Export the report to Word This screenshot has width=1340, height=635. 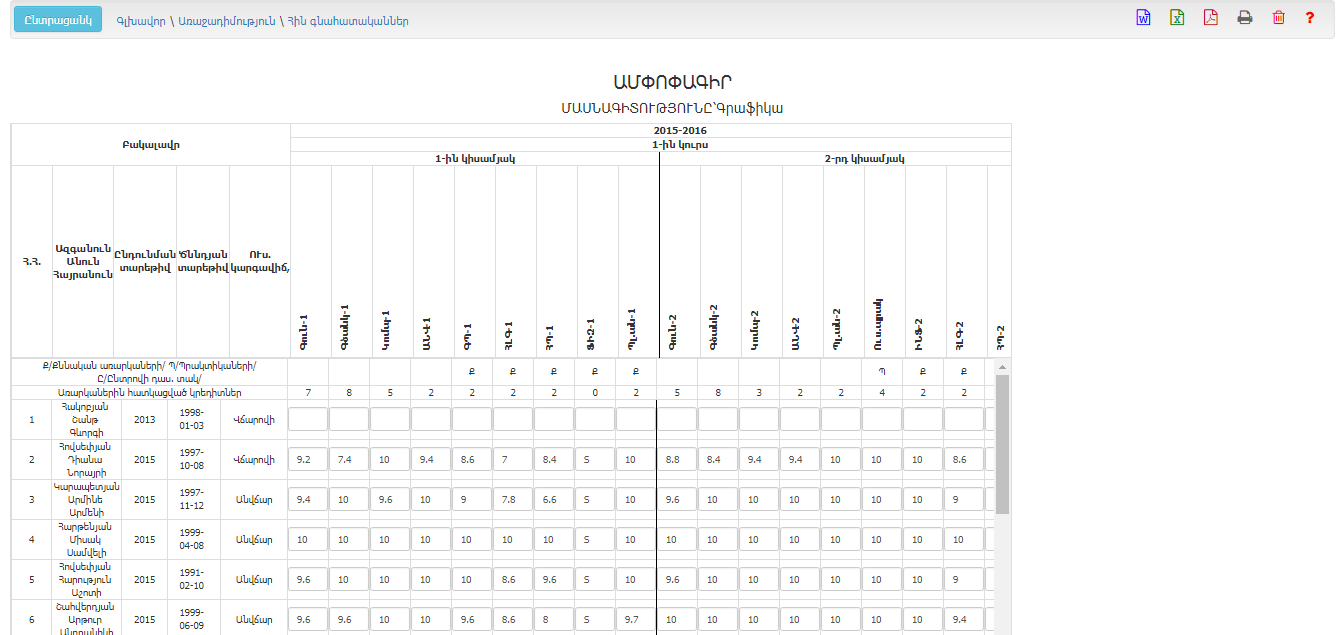1143,18
